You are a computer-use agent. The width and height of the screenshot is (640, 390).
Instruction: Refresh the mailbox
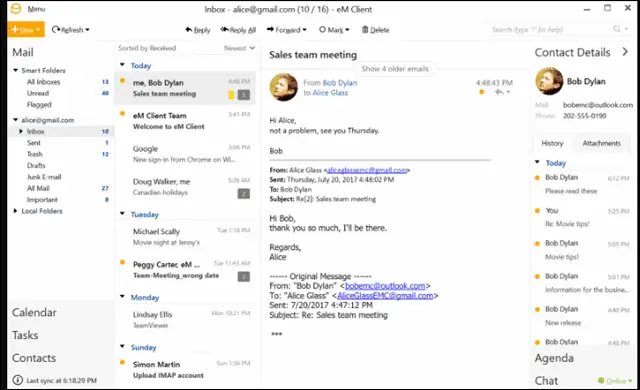[x=68, y=30]
